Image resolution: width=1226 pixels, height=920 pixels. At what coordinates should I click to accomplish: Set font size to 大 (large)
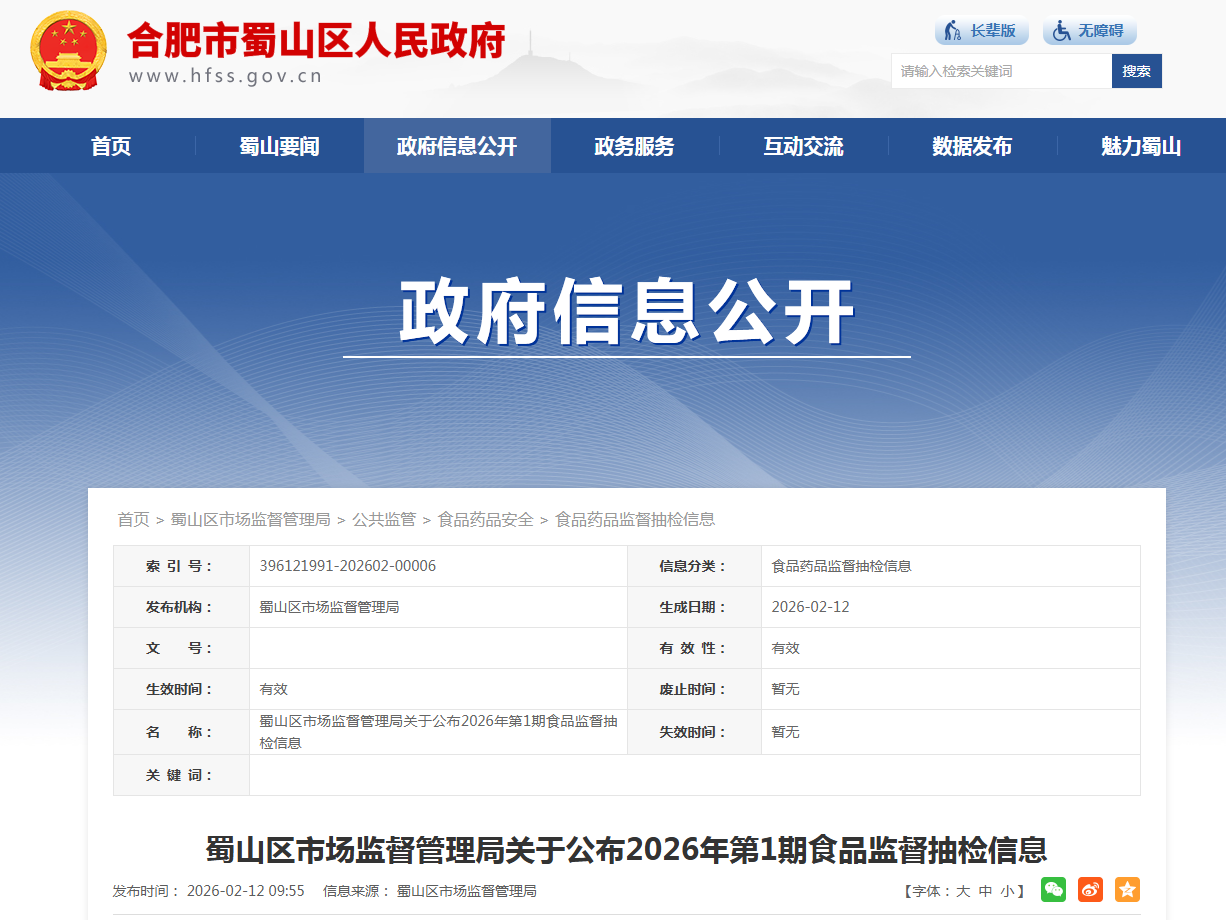[963, 891]
